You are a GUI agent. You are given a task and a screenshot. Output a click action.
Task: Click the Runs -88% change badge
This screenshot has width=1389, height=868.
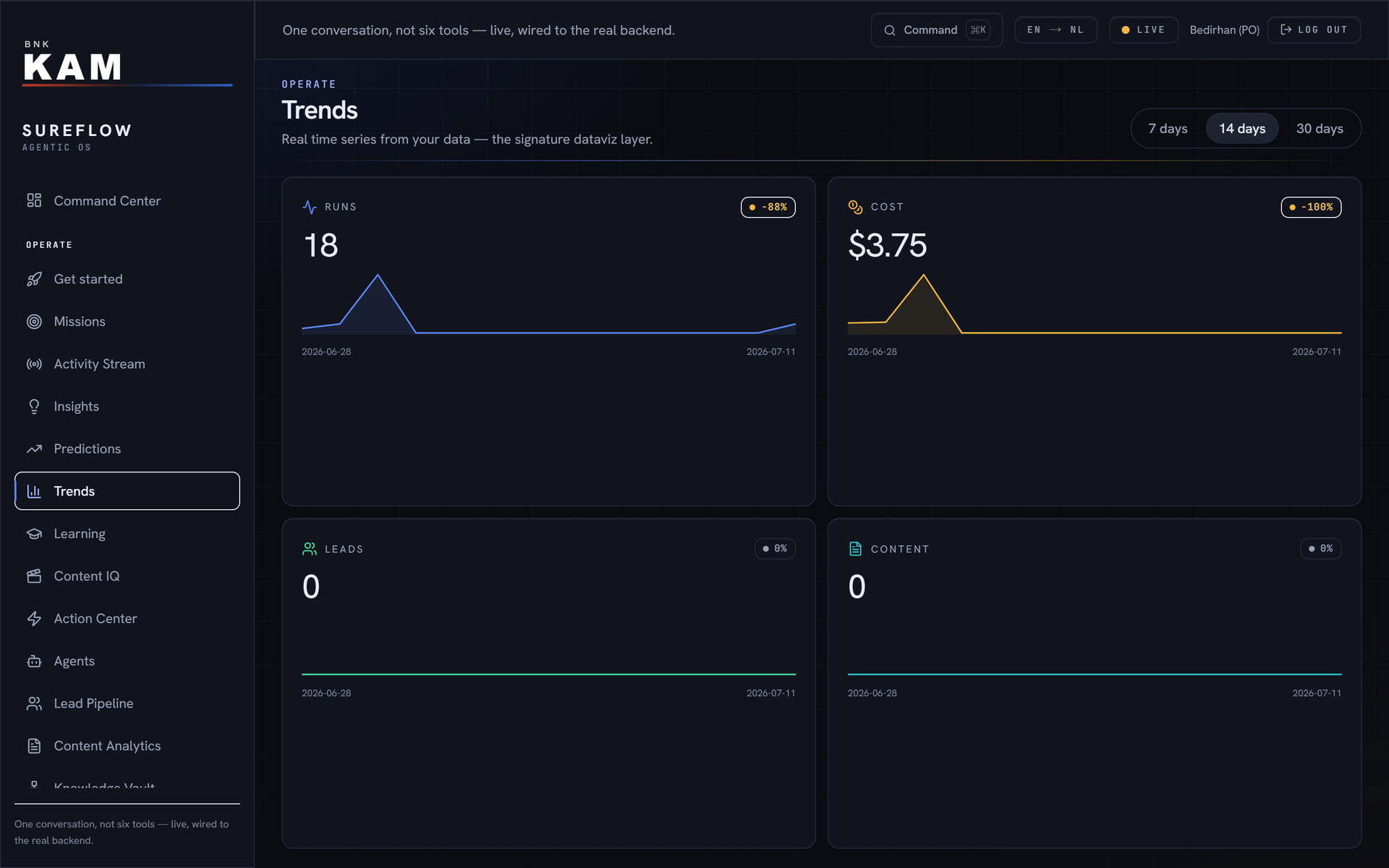[768, 207]
